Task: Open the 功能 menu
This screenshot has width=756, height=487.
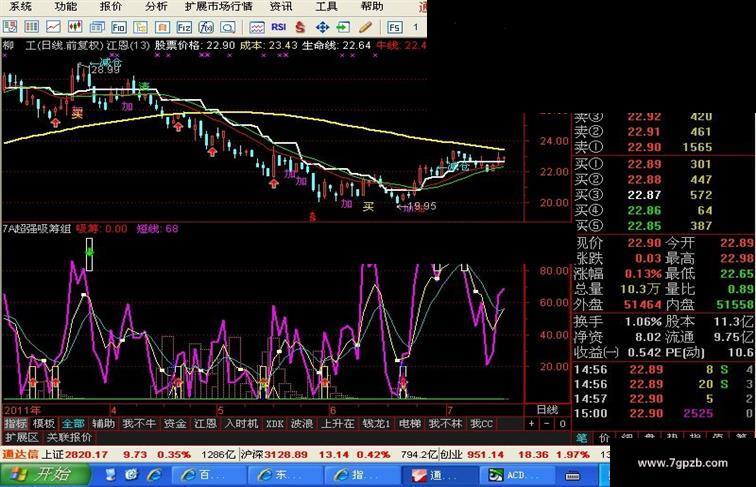Action: tap(66, 6)
